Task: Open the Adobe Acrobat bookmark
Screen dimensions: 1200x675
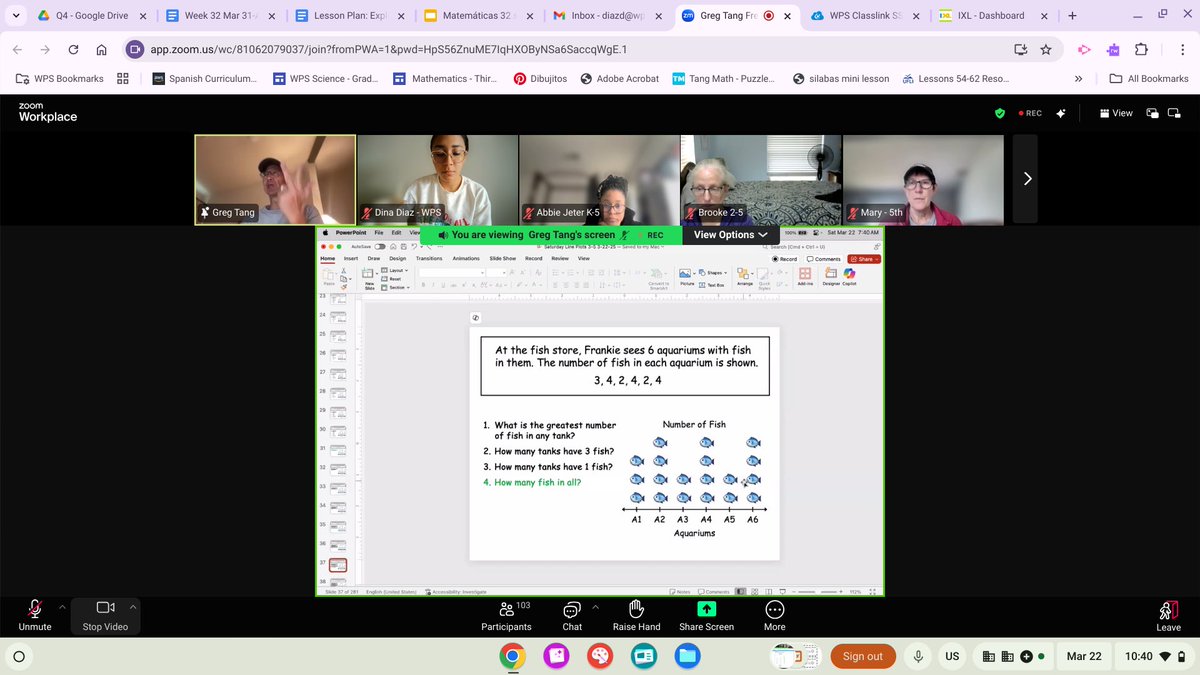Action: tap(620, 78)
